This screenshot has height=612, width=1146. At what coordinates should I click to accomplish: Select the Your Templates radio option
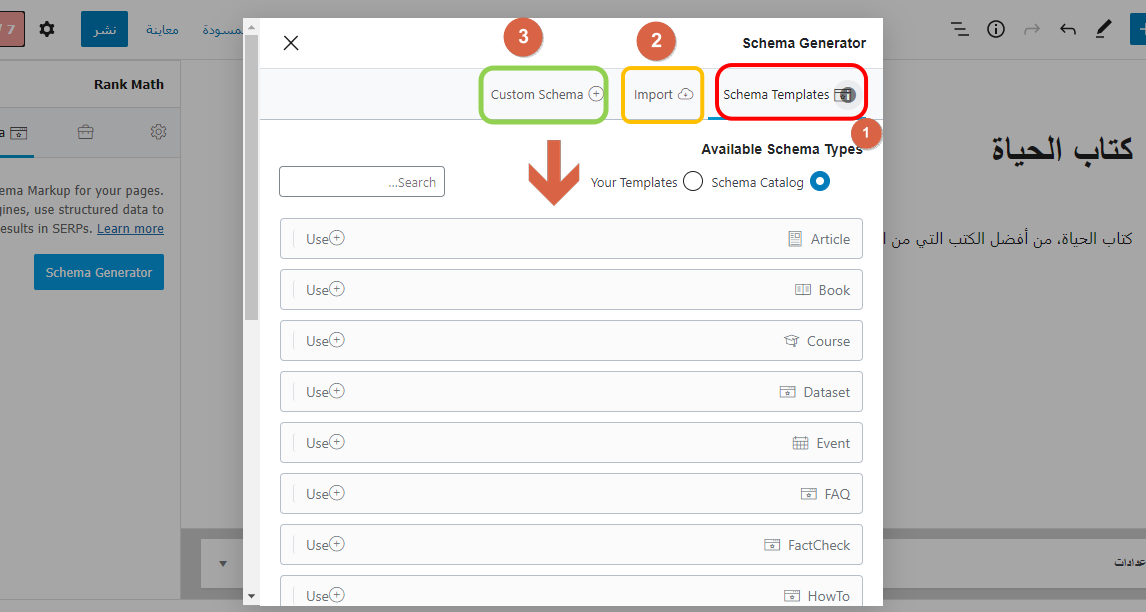coord(692,182)
